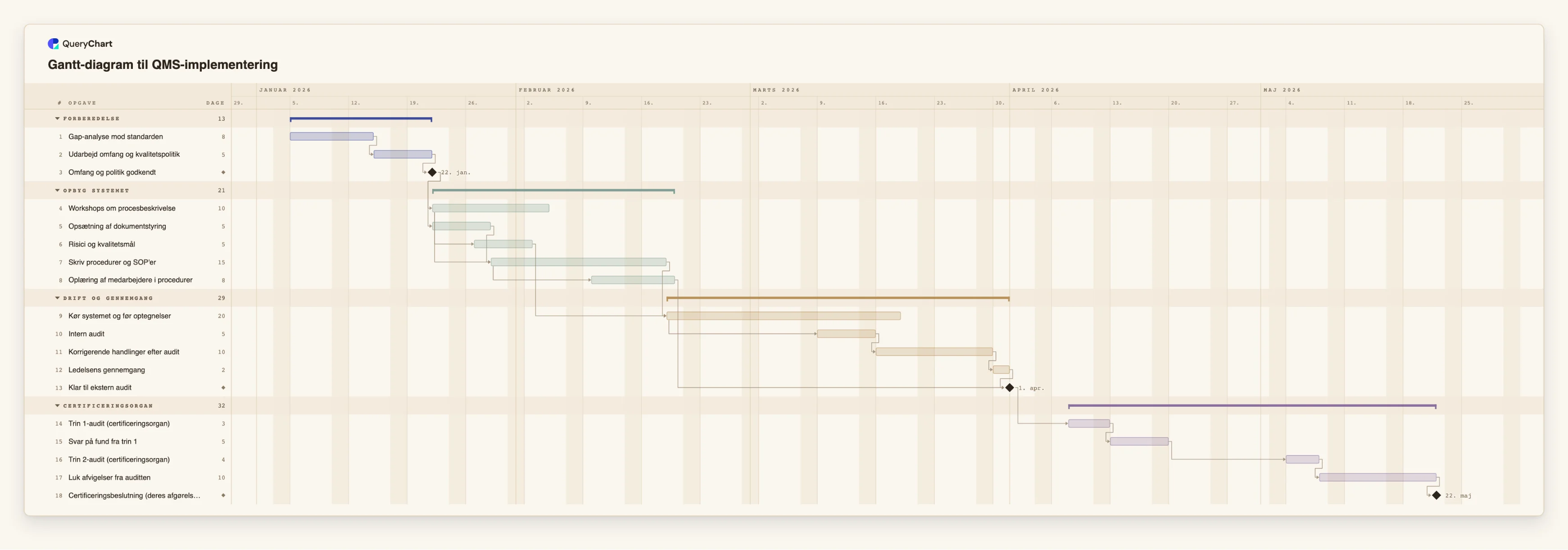Collapse the OPBYG SYSTEMET group
Image resolution: width=1568 pixels, height=550 pixels.
pos(57,191)
